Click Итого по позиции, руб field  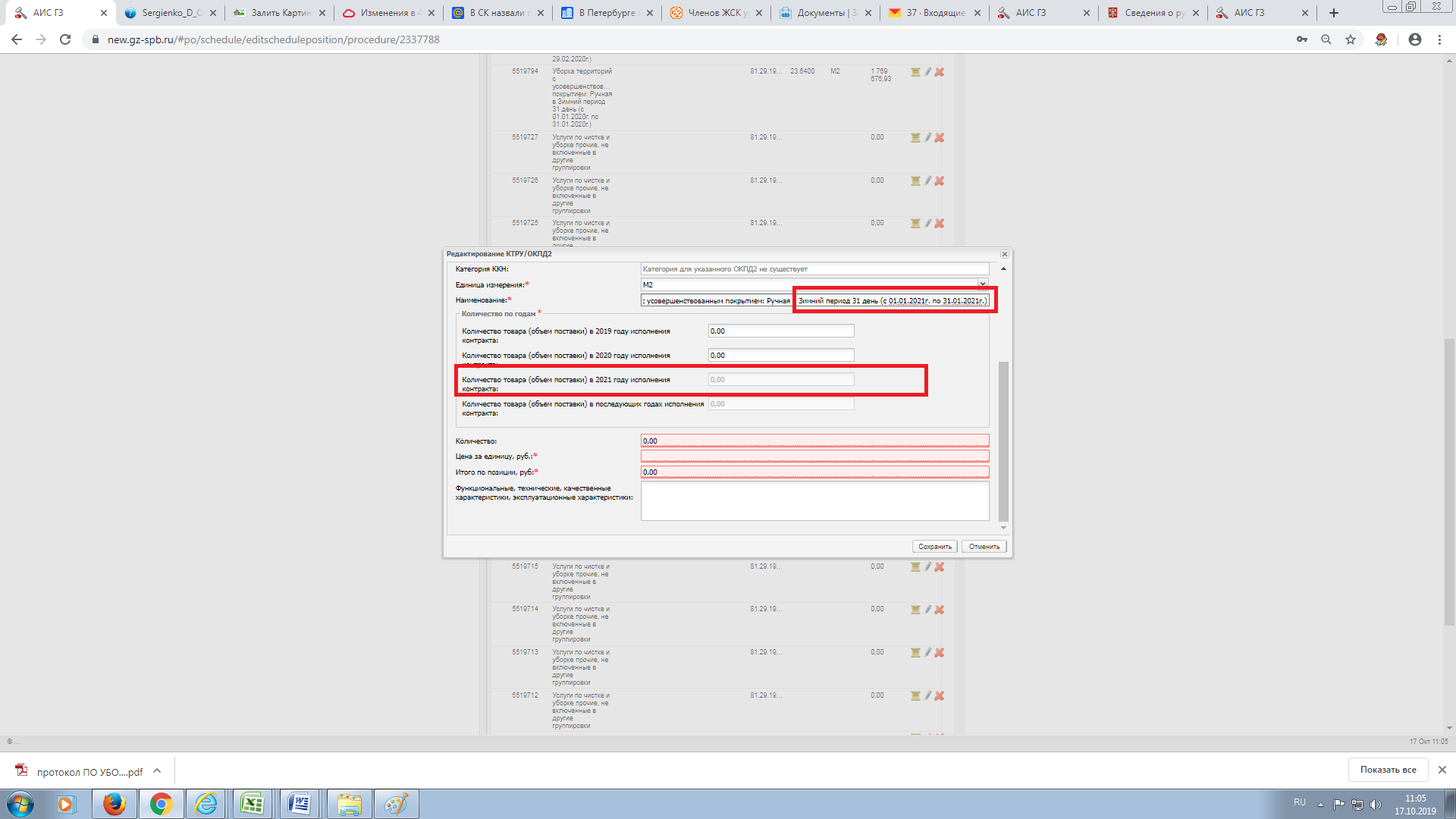pos(814,472)
